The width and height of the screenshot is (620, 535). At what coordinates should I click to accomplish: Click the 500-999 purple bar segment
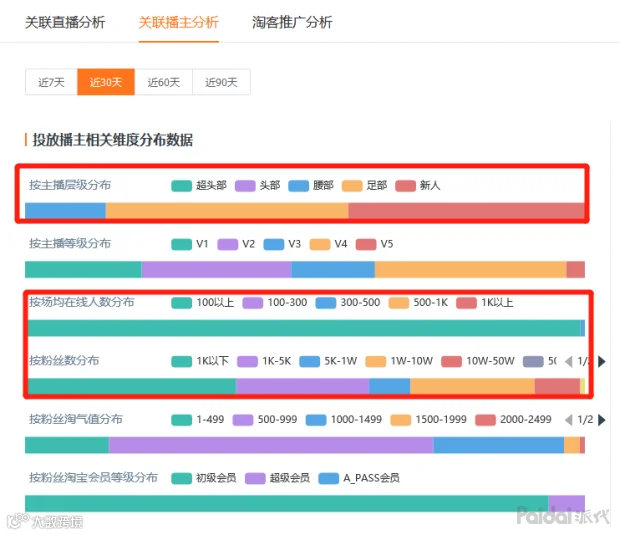click(x=271, y=445)
